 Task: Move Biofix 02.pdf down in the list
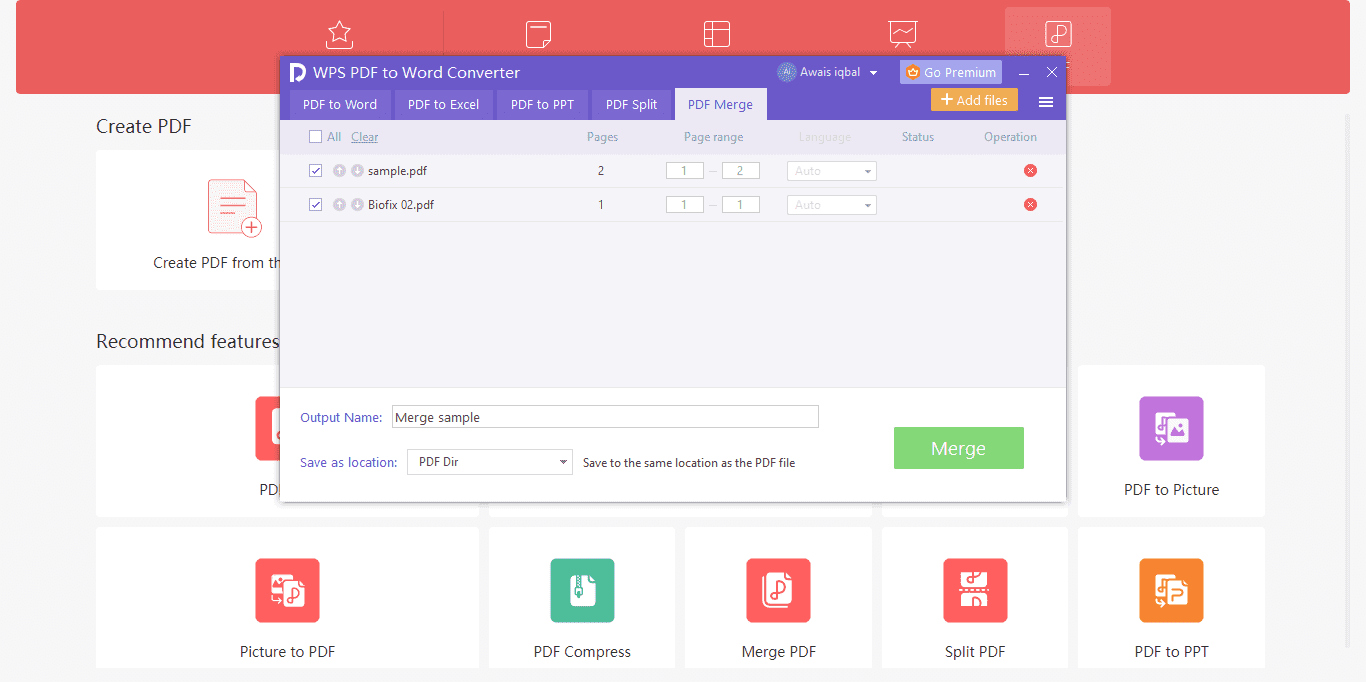point(357,205)
